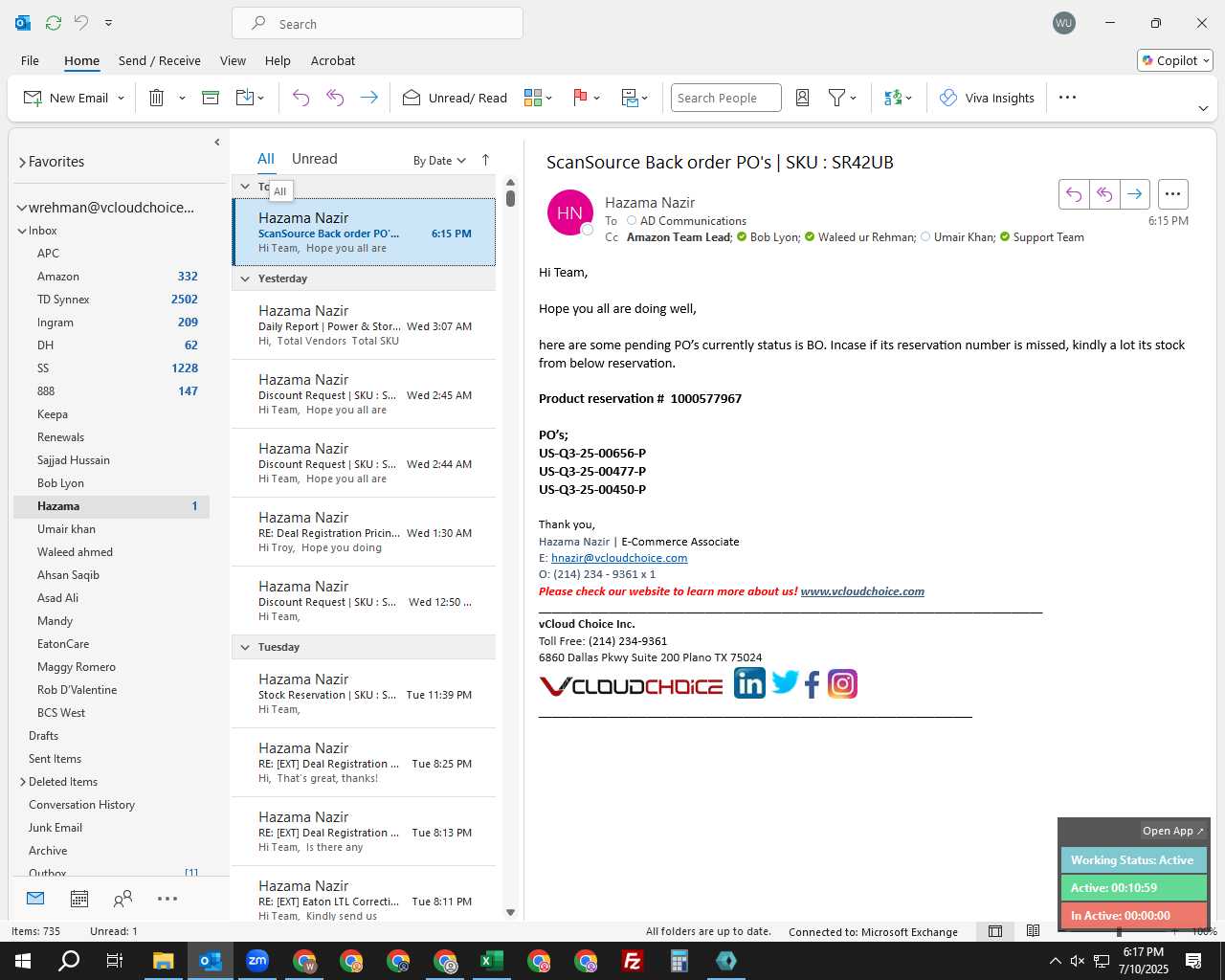Open Viva Insights
Screen dimensions: 1225x980
(987, 98)
